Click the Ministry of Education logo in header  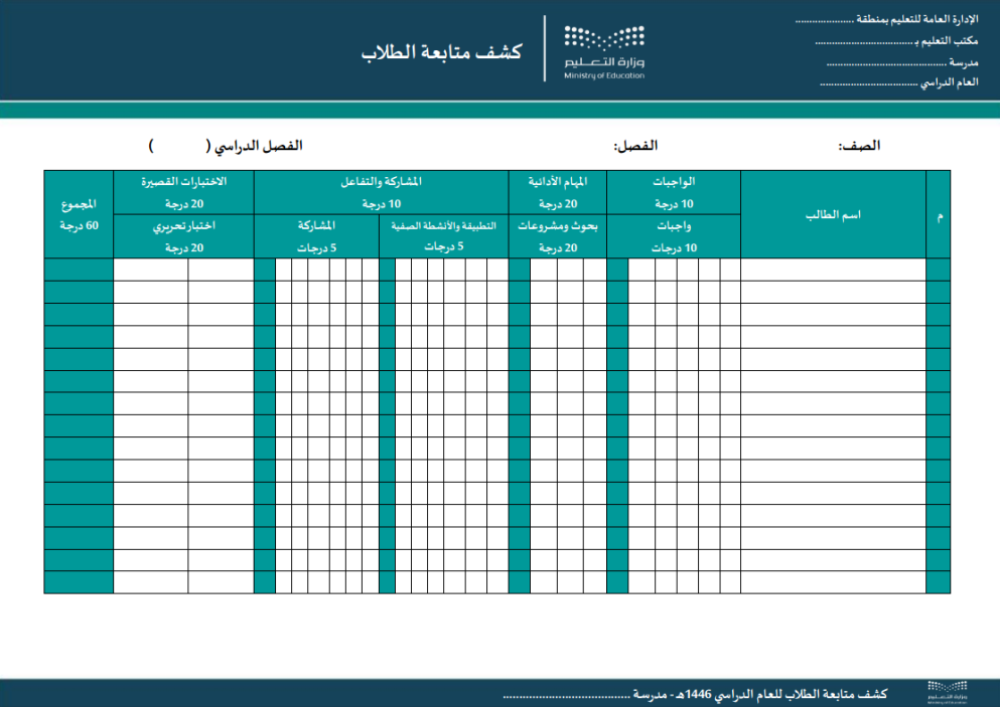pos(604,50)
